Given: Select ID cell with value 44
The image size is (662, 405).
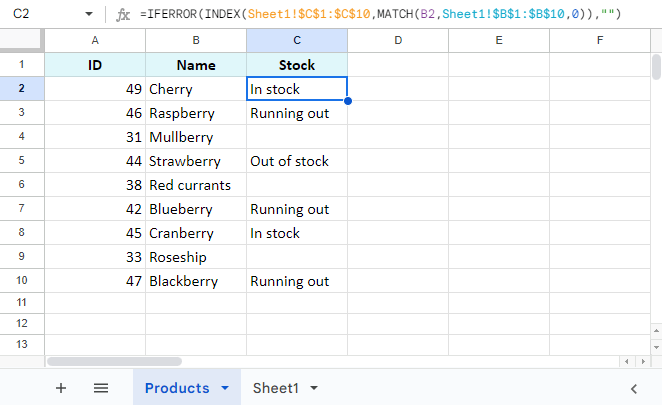Looking at the screenshot, I should coord(95,161).
